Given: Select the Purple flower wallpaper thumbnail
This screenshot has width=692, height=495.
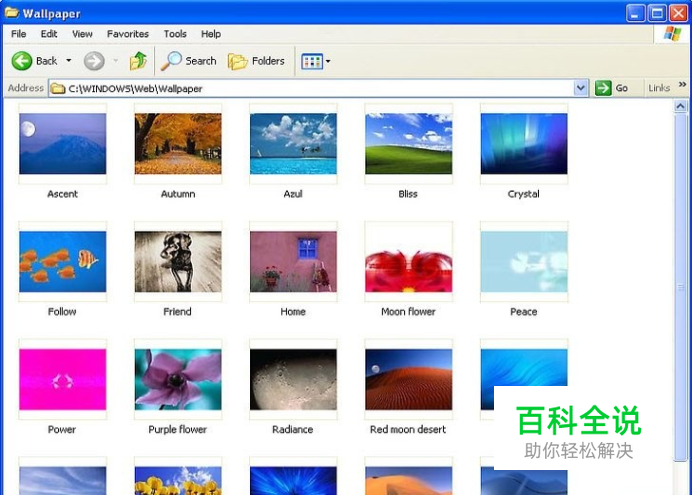Looking at the screenshot, I should click(x=178, y=379).
